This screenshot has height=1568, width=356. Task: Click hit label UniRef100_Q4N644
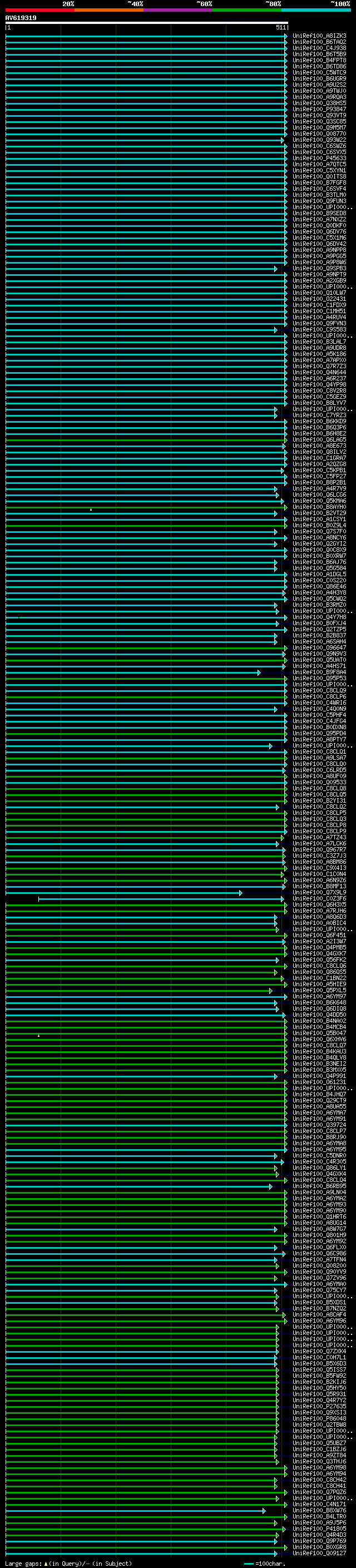pyautogui.click(x=319, y=373)
